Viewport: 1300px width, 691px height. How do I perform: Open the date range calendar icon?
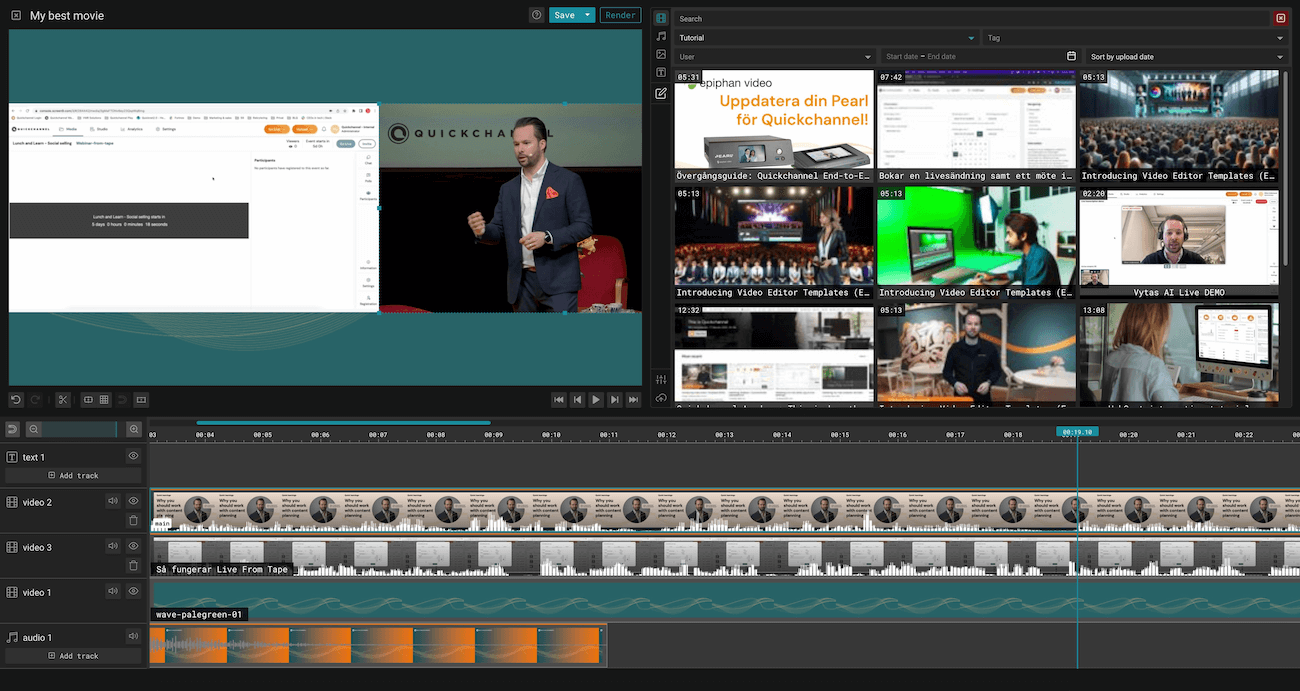click(x=1071, y=56)
